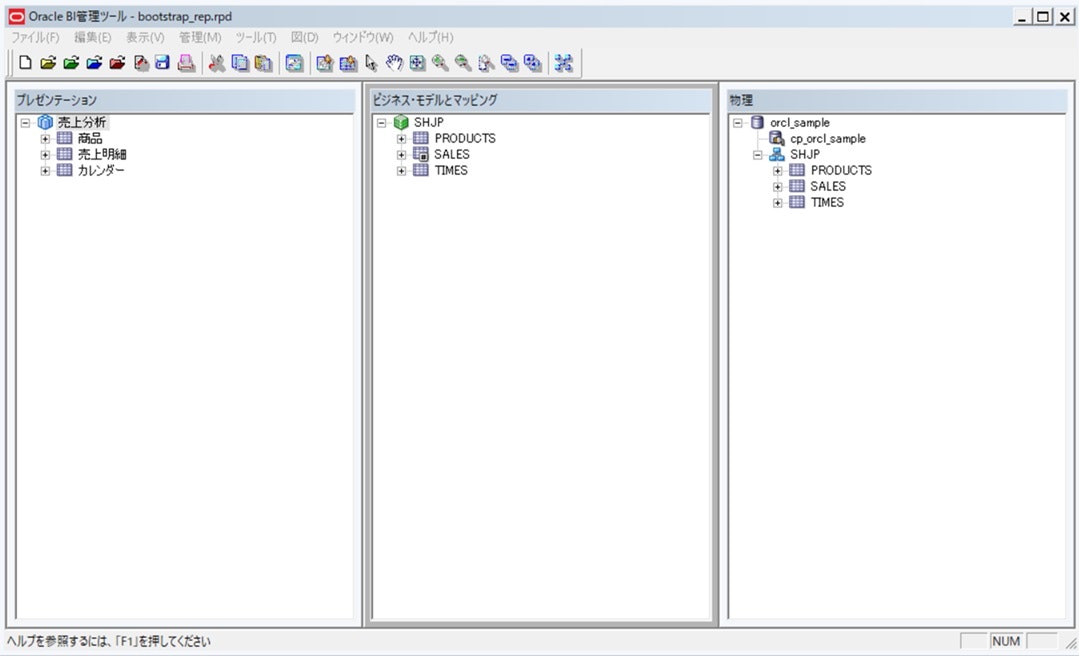
Task: Click the fit-to-window icon
Action: (417, 63)
